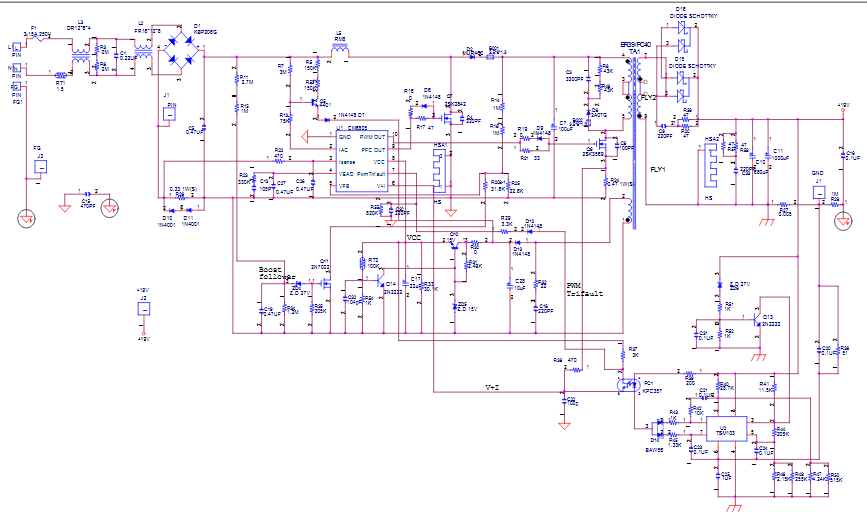Select the 'VCC' net label
Viewport: 867px width, 530px height.
(414, 237)
